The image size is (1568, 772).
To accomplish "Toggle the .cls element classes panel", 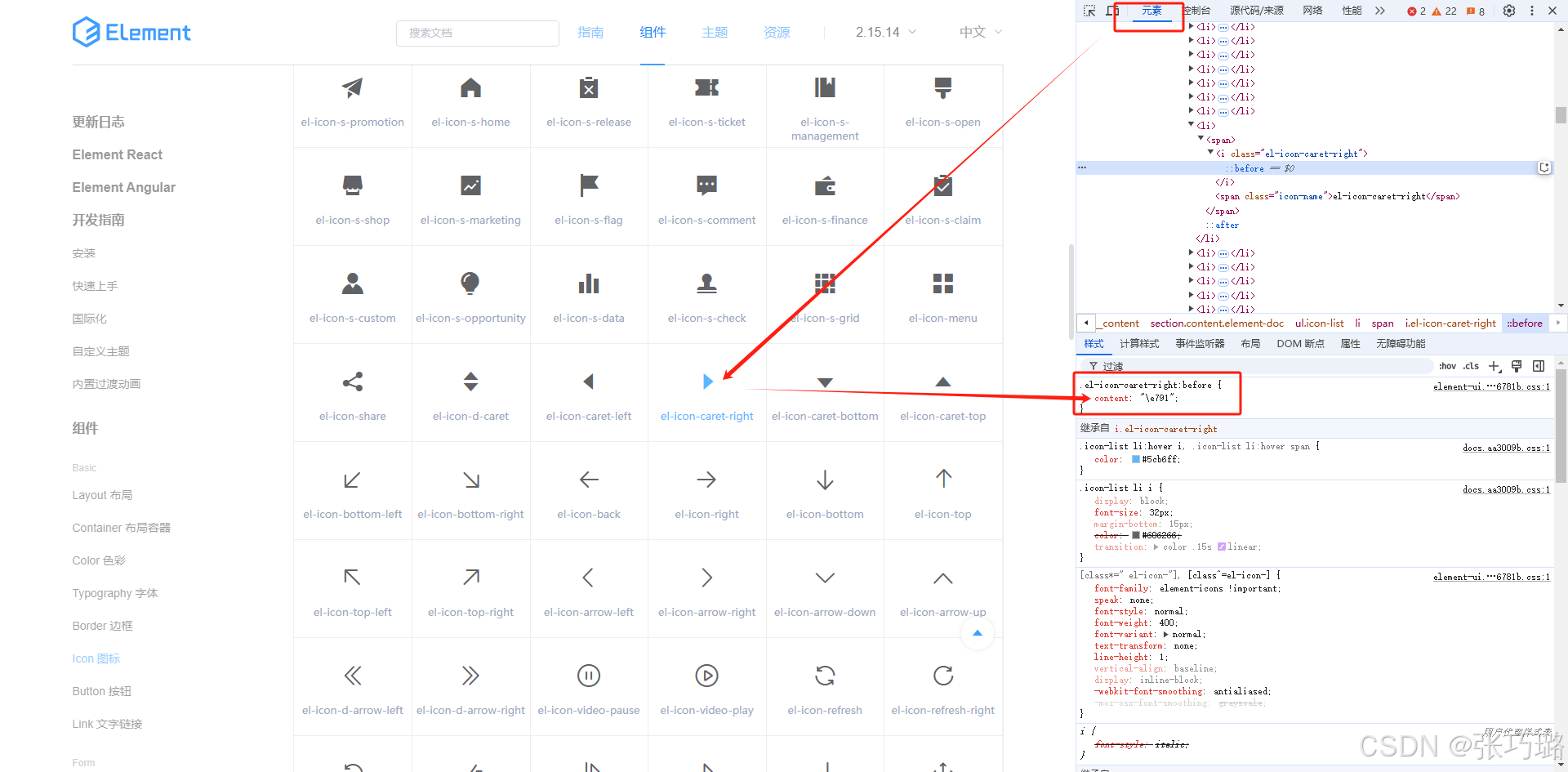I will click(1471, 366).
